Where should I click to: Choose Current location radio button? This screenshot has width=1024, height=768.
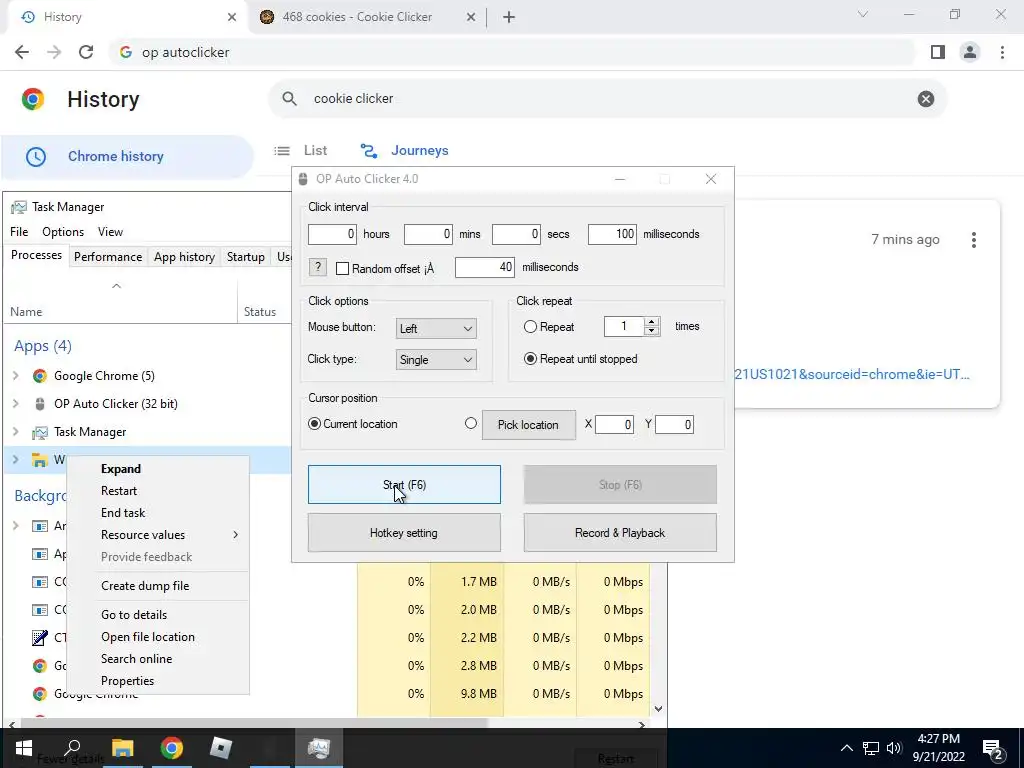[314, 424]
